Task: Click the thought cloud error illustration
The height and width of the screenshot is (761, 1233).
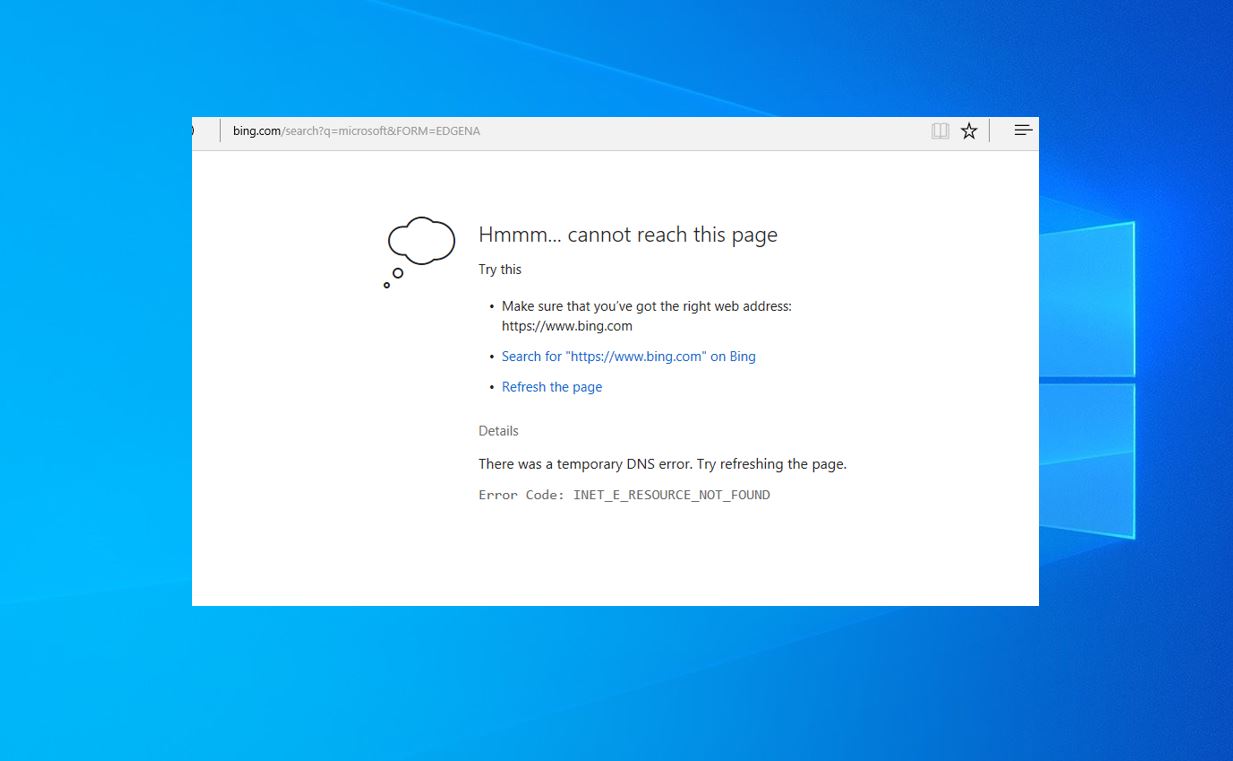Action: (420, 252)
